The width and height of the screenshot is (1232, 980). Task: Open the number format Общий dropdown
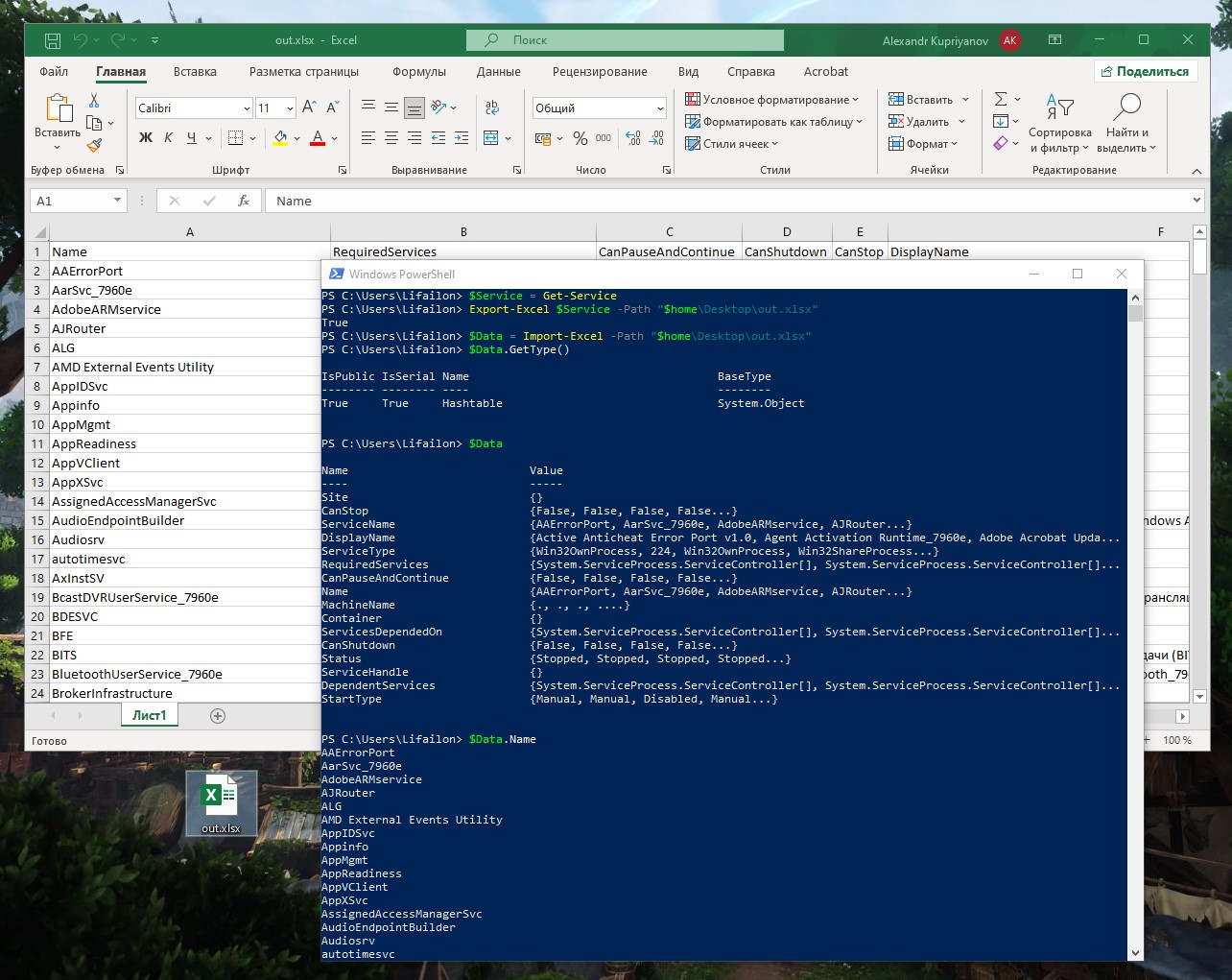660,108
